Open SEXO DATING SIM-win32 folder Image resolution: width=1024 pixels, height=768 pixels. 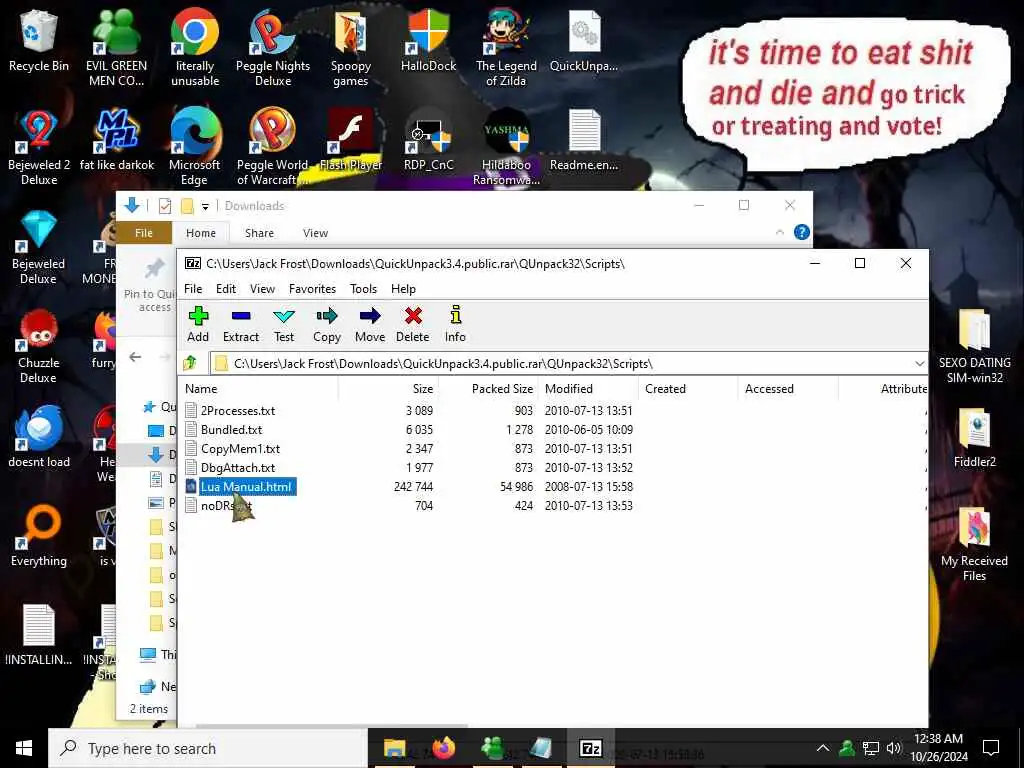tap(974, 346)
